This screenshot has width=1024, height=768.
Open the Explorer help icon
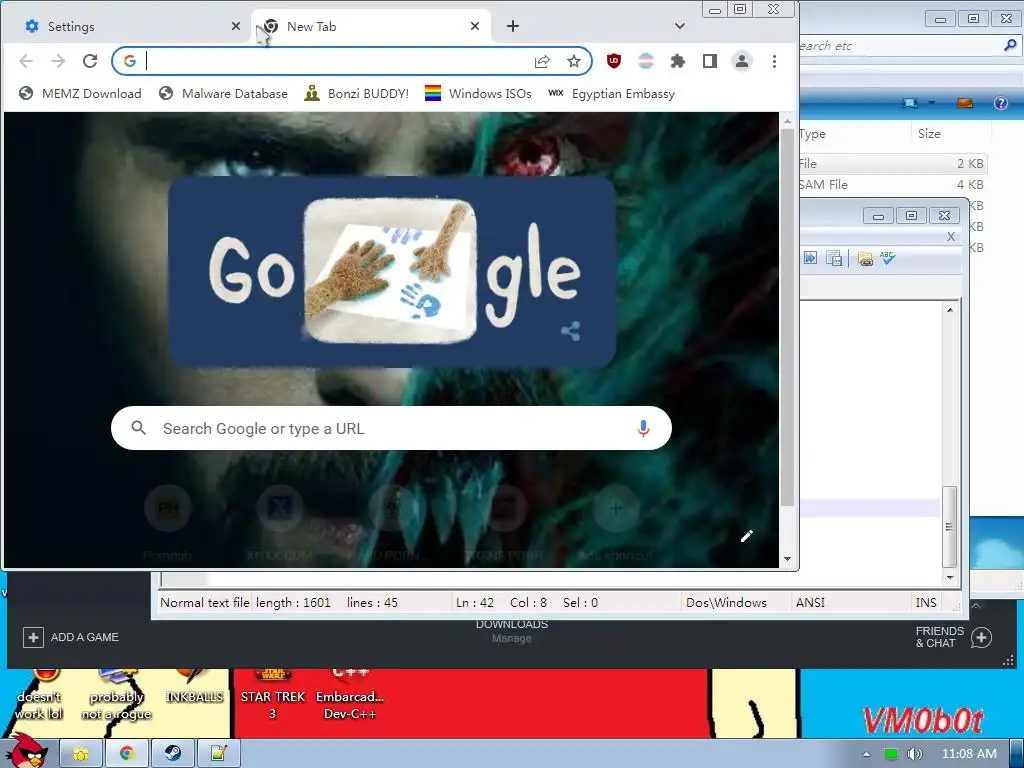point(1000,103)
